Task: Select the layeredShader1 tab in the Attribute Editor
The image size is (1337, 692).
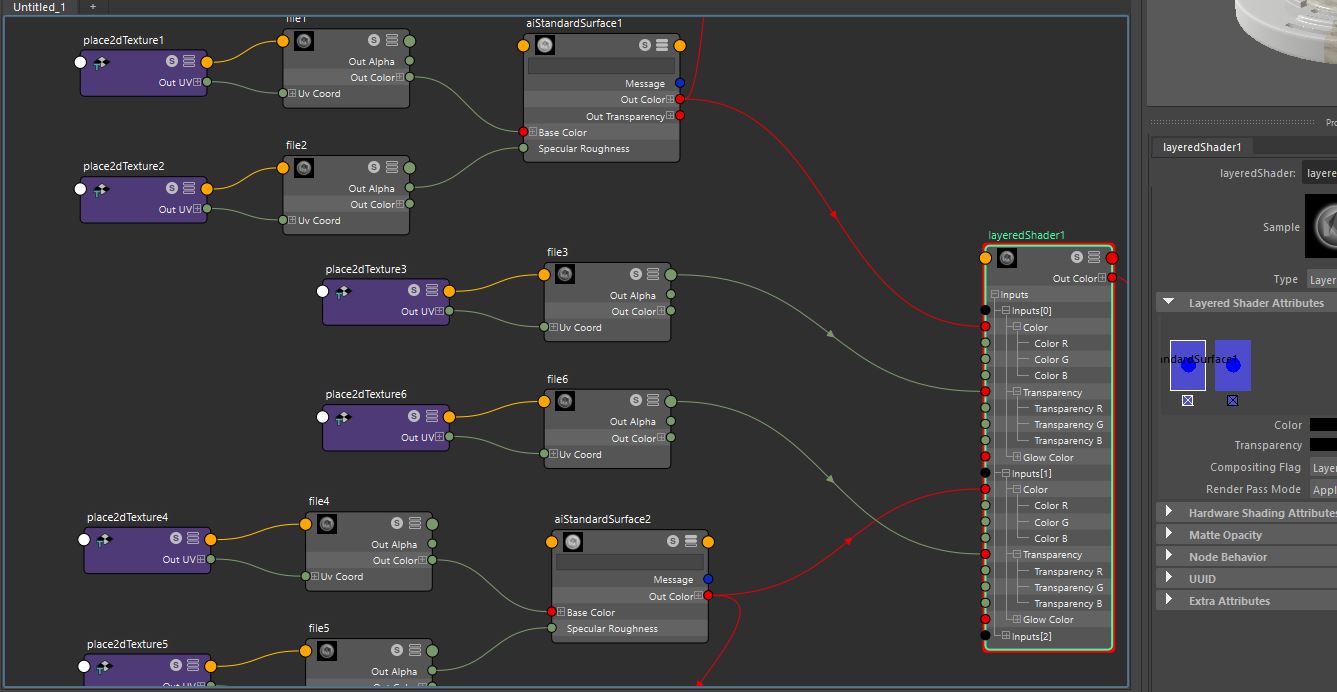Action: [x=1203, y=146]
